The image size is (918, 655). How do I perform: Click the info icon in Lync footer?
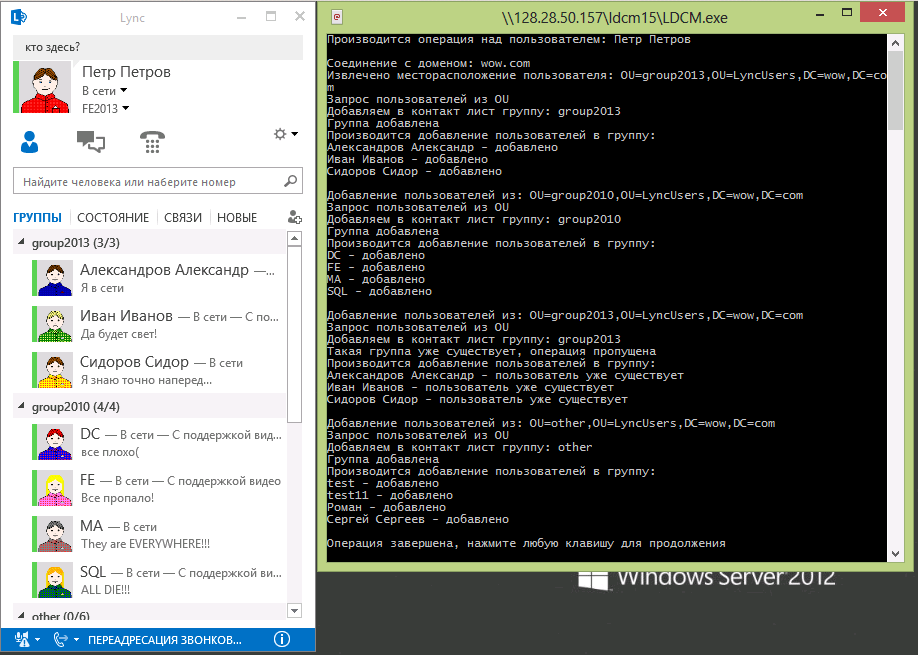click(282, 639)
